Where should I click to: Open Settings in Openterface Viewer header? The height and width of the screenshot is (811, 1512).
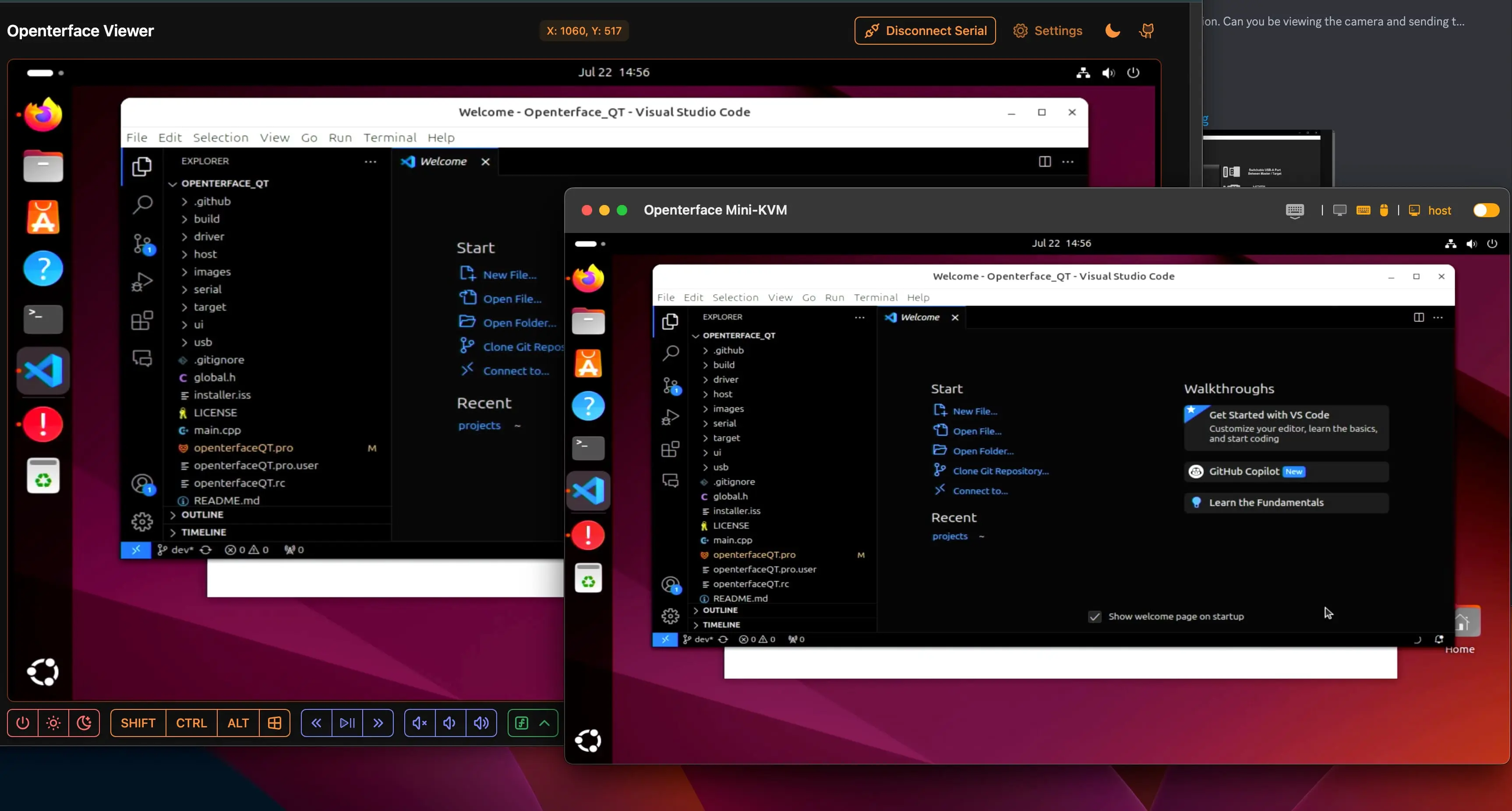(x=1048, y=31)
